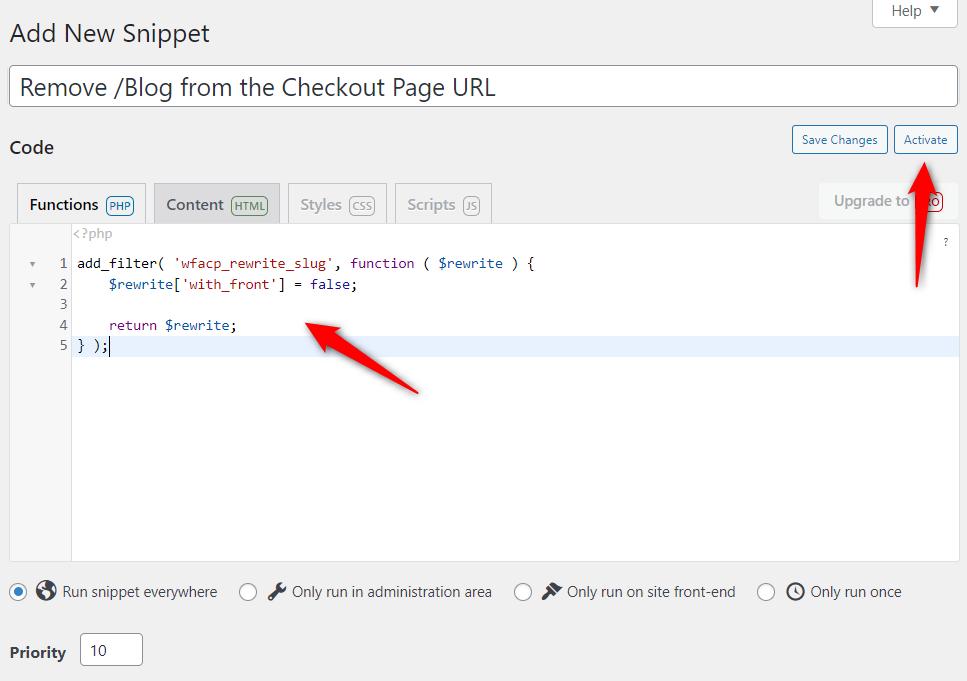967x681 pixels.
Task: Open the Help dropdown
Action: click(915, 11)
